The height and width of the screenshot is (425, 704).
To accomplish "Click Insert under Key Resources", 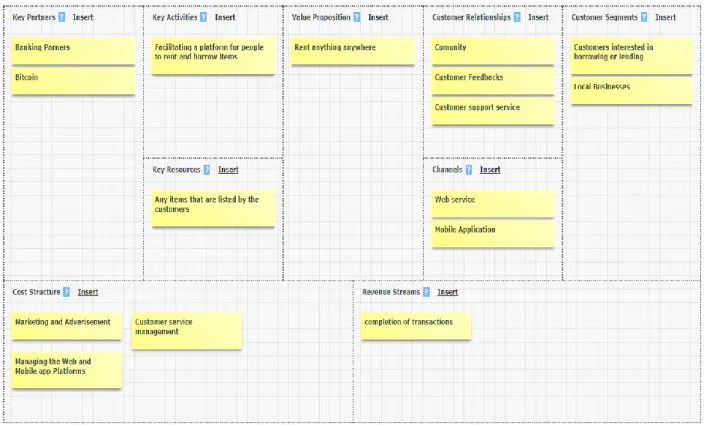I will 228,170.
